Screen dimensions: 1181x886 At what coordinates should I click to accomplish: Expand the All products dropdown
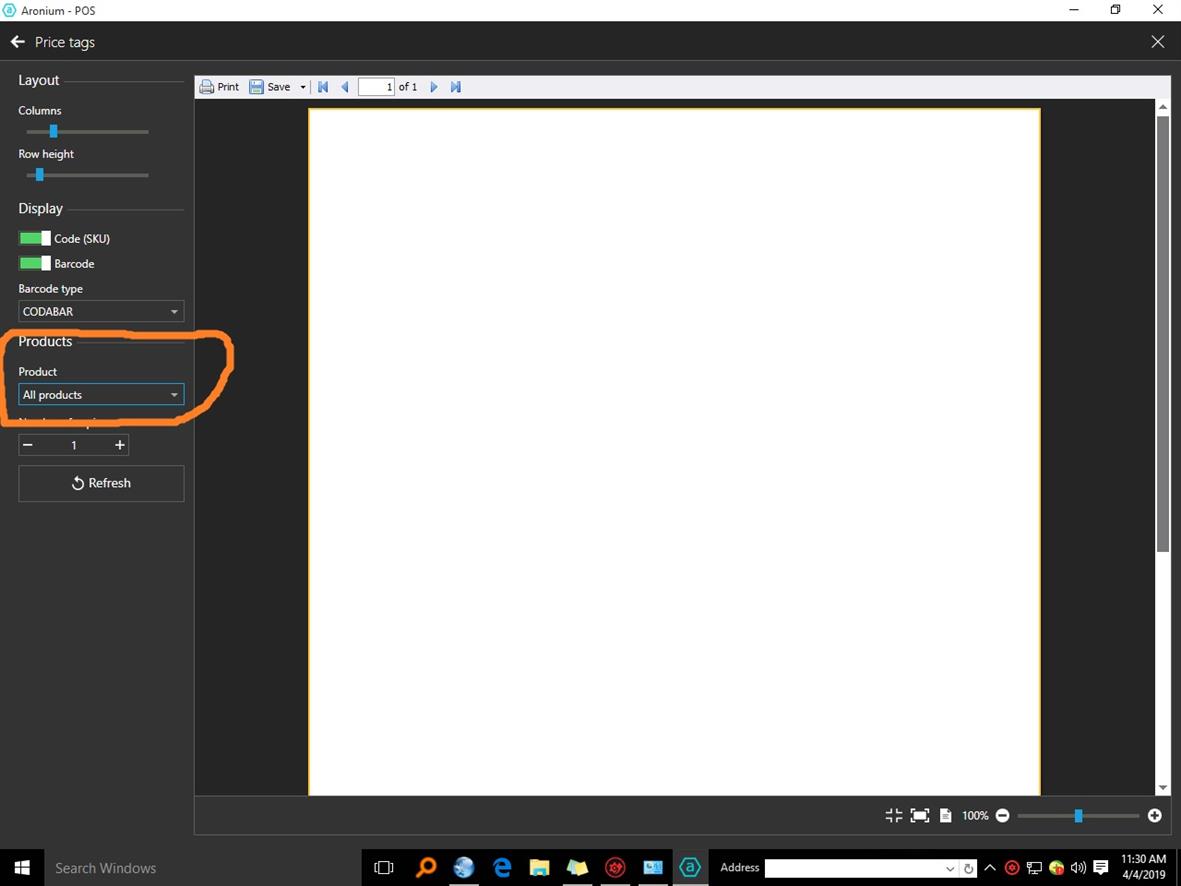[101, 395]
